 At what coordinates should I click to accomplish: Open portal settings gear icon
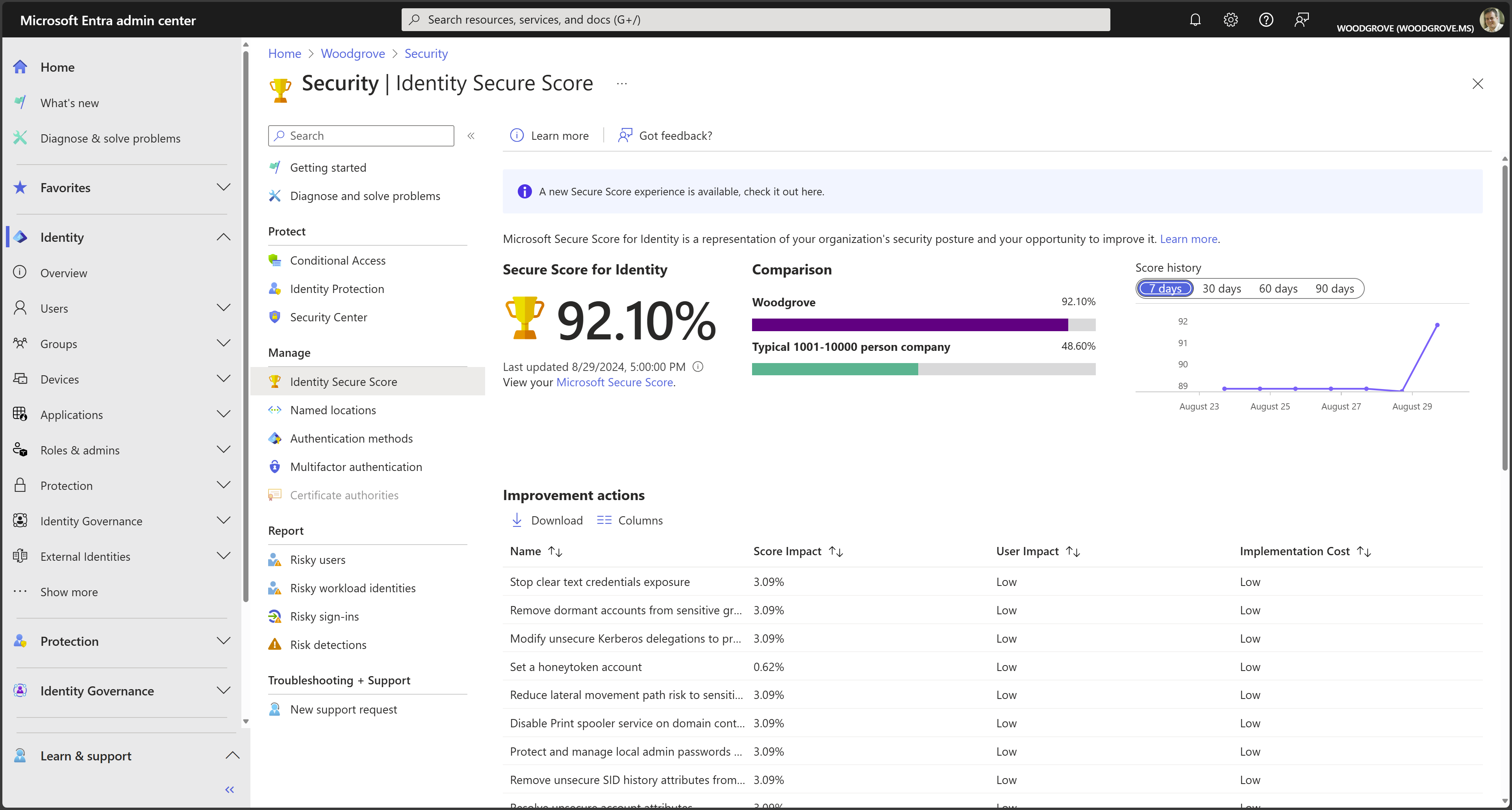pyautogui.click(x=1230, y=19)
